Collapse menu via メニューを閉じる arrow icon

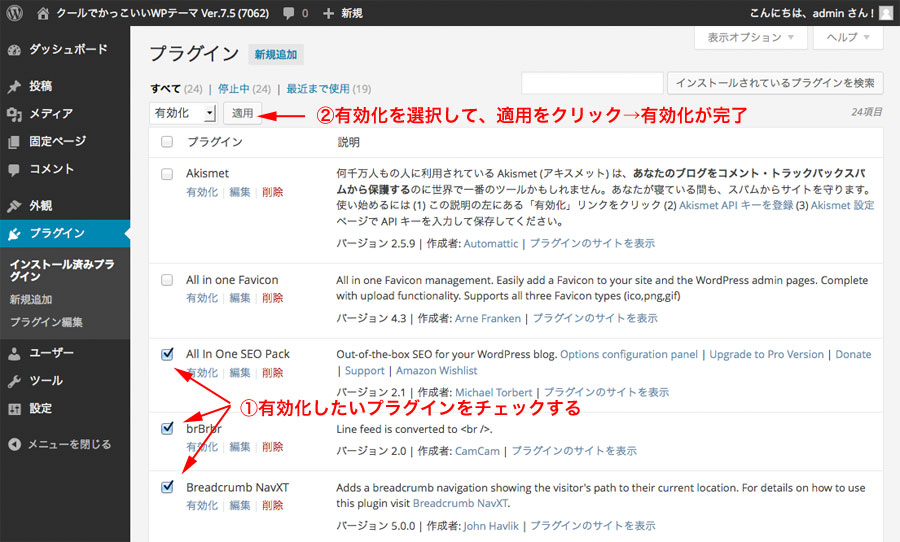[x=14, y=444]
